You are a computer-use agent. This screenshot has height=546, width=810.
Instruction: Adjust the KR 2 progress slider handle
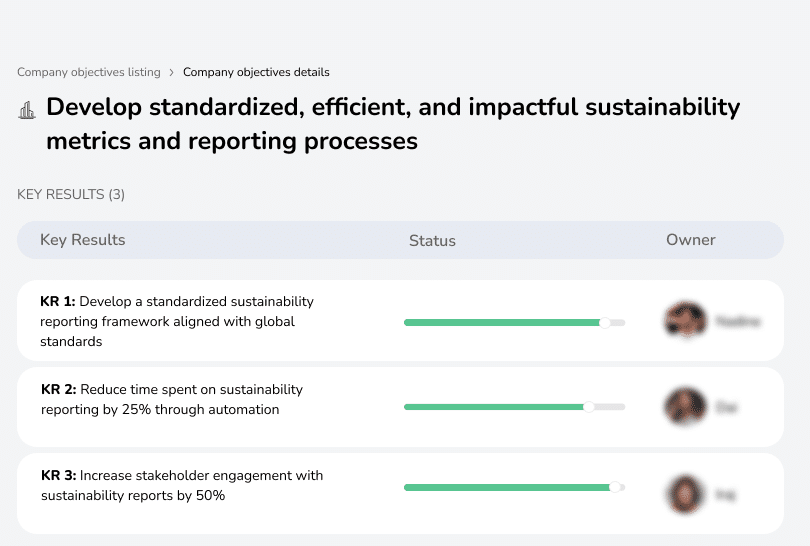tap(588, 407)
